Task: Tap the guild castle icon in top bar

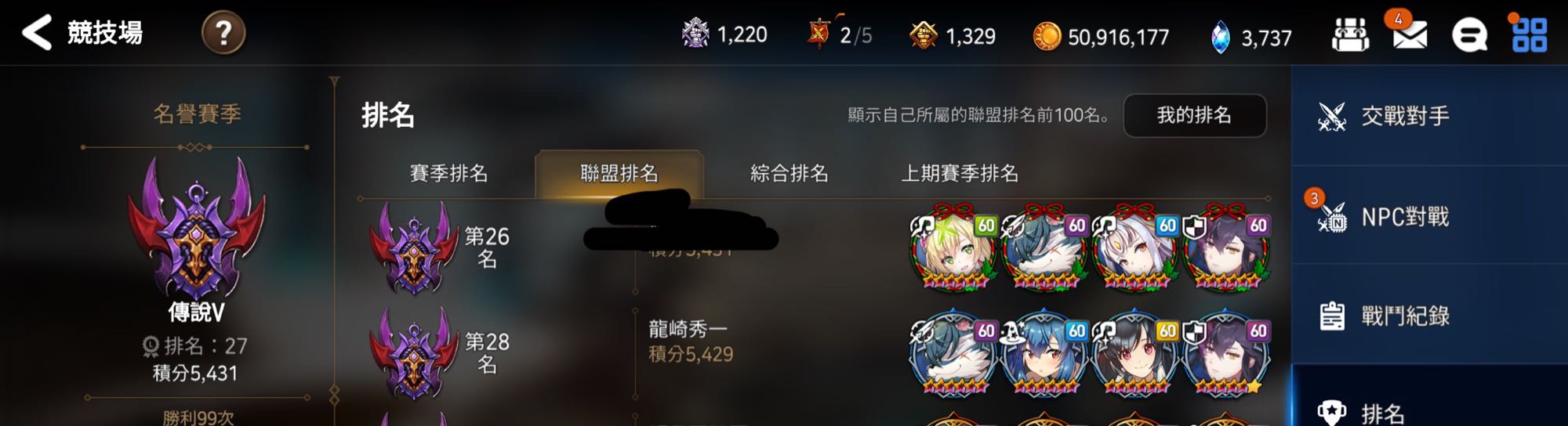Action: coord(1351,35)
